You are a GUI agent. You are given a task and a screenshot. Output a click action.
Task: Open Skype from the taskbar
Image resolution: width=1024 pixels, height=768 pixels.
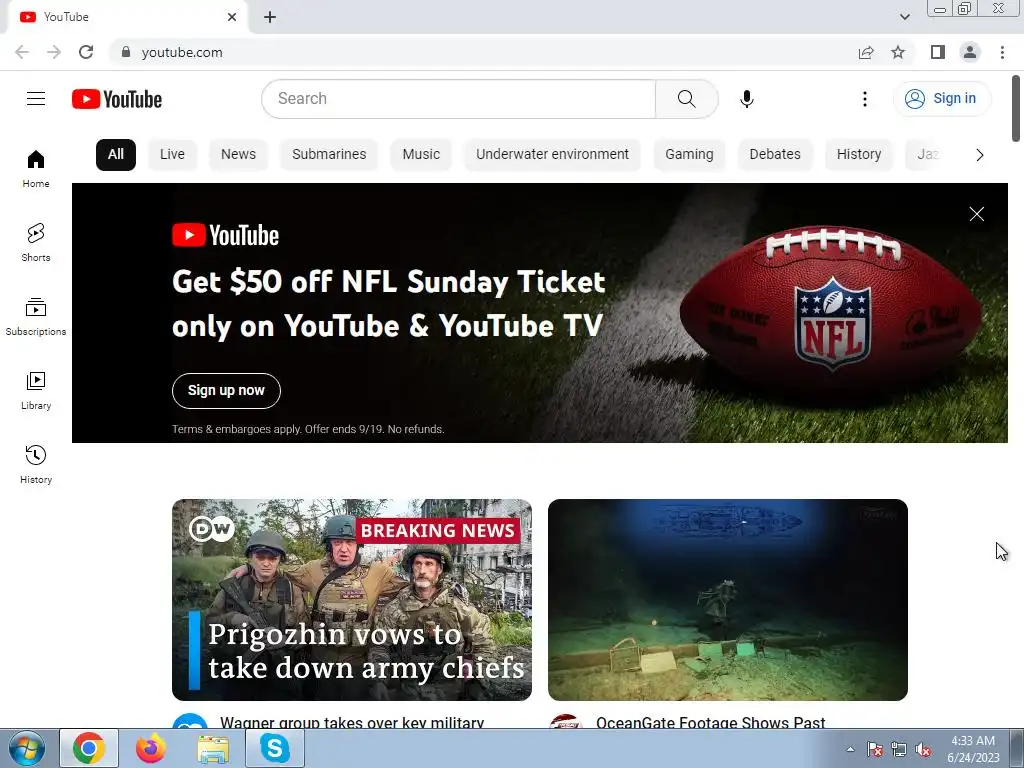click(275, 748)
